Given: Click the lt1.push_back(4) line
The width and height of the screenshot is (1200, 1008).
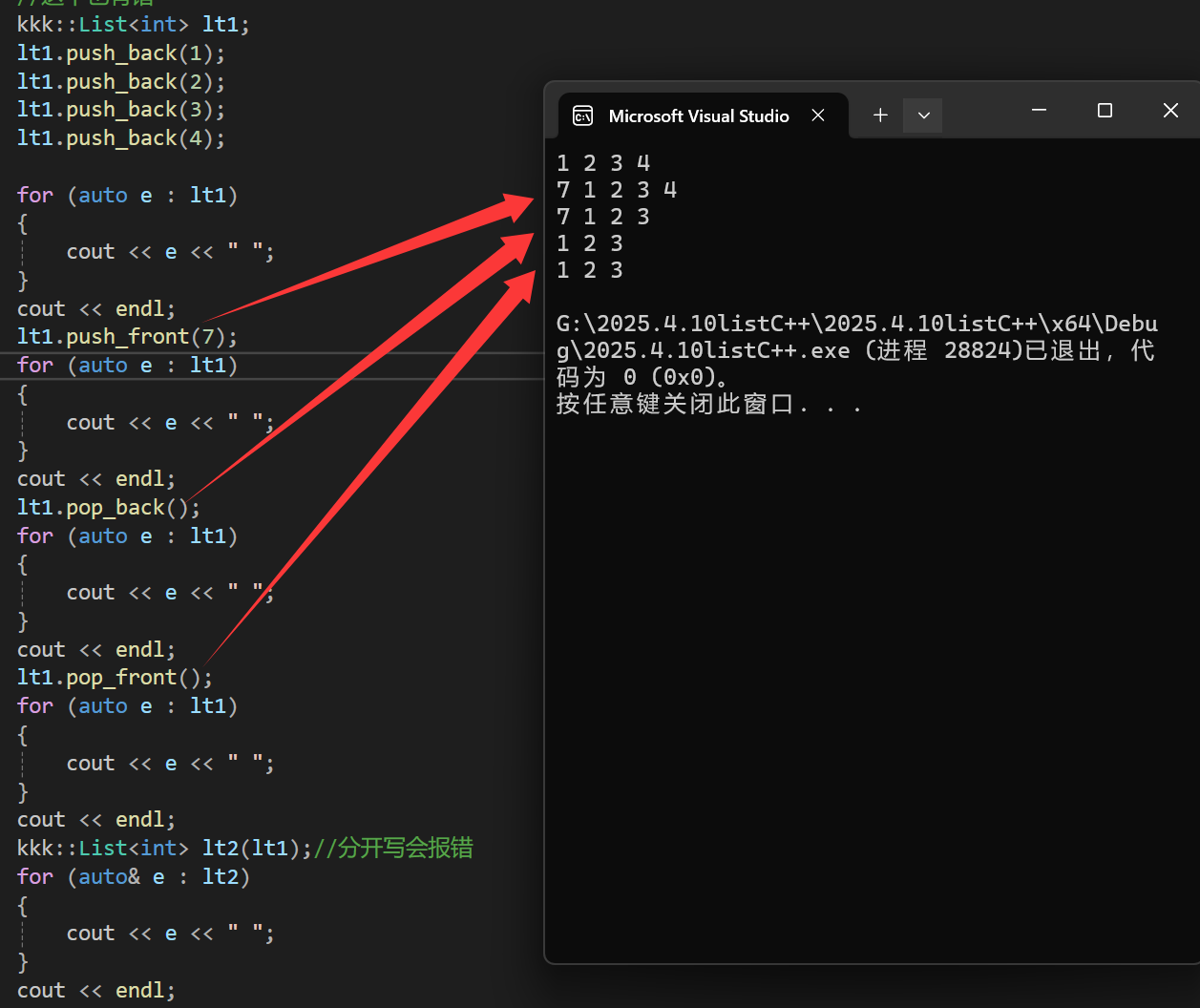Looking at the screenshot, I should pos(120,138).
